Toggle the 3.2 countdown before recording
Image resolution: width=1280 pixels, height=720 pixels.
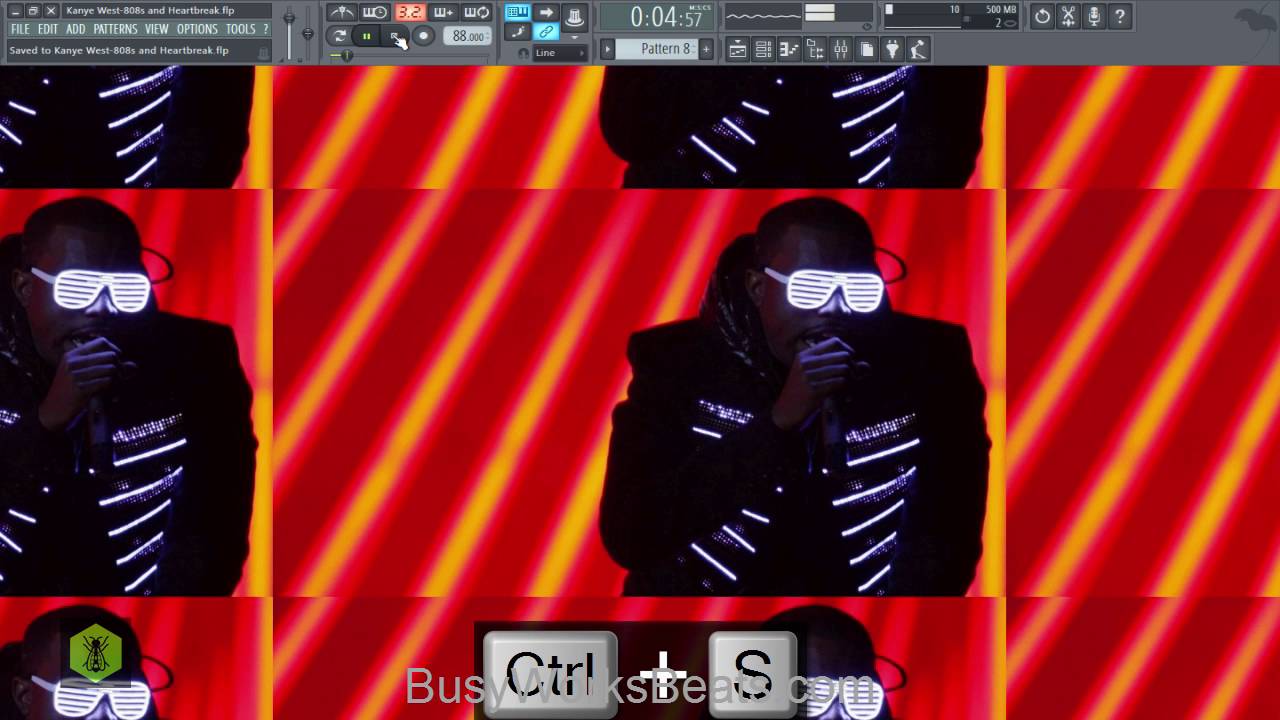[x=409, y=13]
